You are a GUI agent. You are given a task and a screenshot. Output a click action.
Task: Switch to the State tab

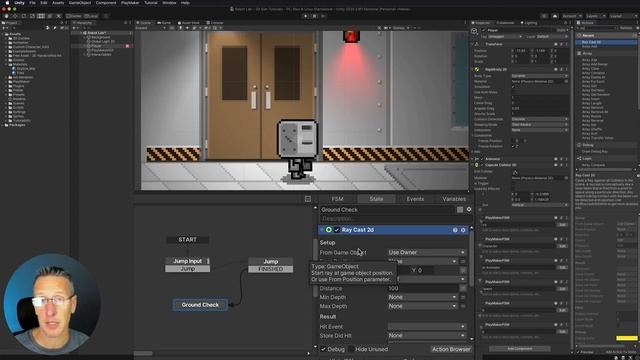point(376,199)
